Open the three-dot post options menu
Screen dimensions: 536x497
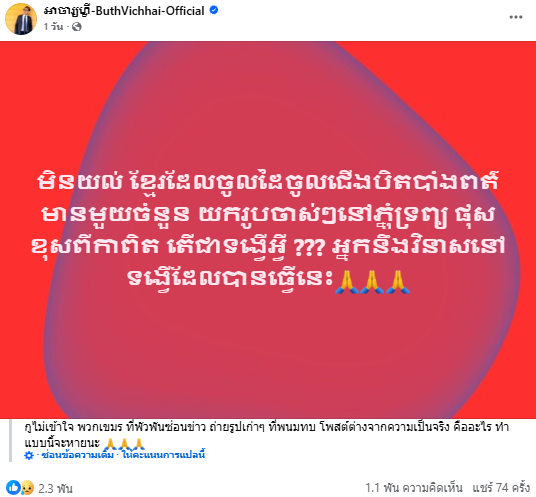point(515,17)
